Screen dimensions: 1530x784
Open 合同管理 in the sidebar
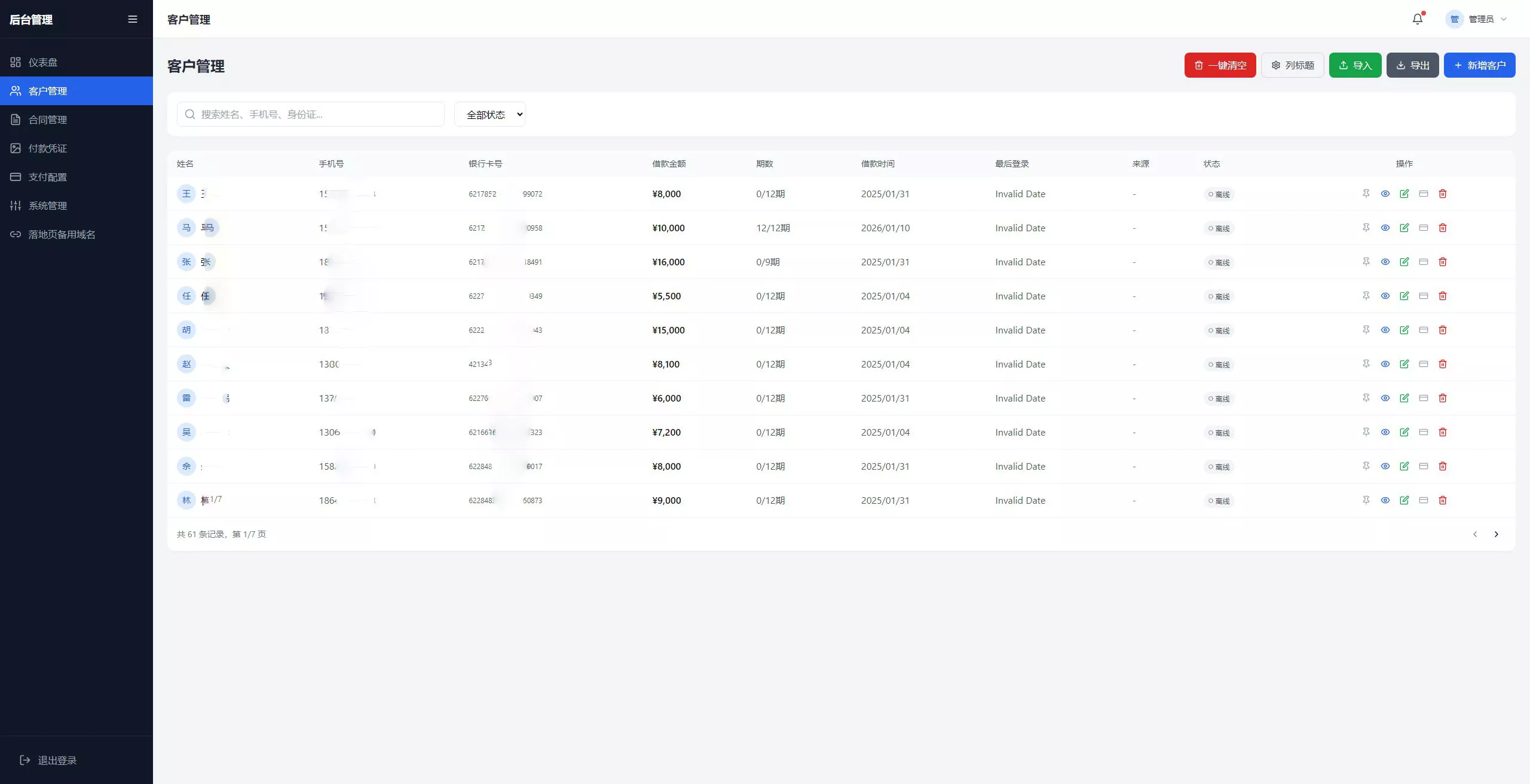point(48,120)
